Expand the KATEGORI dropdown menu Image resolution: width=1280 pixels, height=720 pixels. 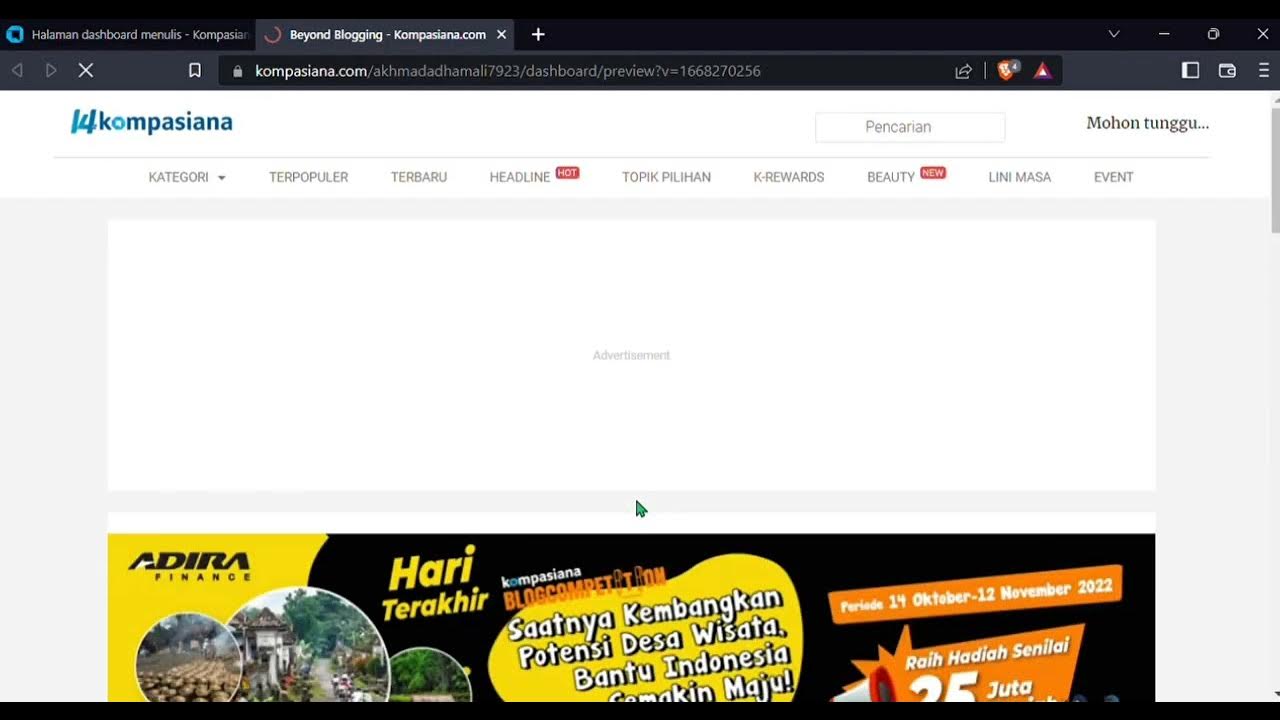tap(187, 177)
